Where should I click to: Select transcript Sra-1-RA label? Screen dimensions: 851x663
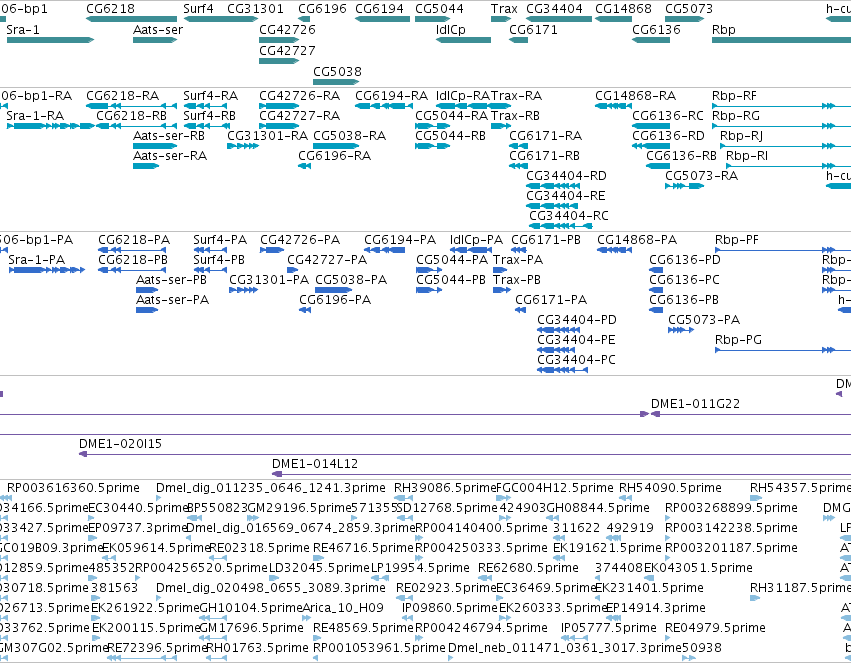(x=35, y=116)
